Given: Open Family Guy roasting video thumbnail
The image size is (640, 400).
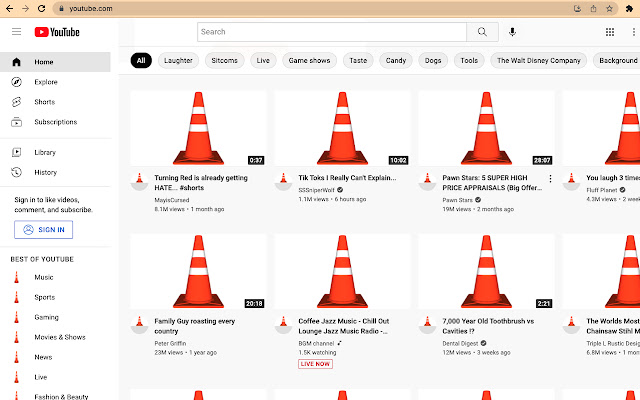Looking at the screenshot, I should coord(198,271).
